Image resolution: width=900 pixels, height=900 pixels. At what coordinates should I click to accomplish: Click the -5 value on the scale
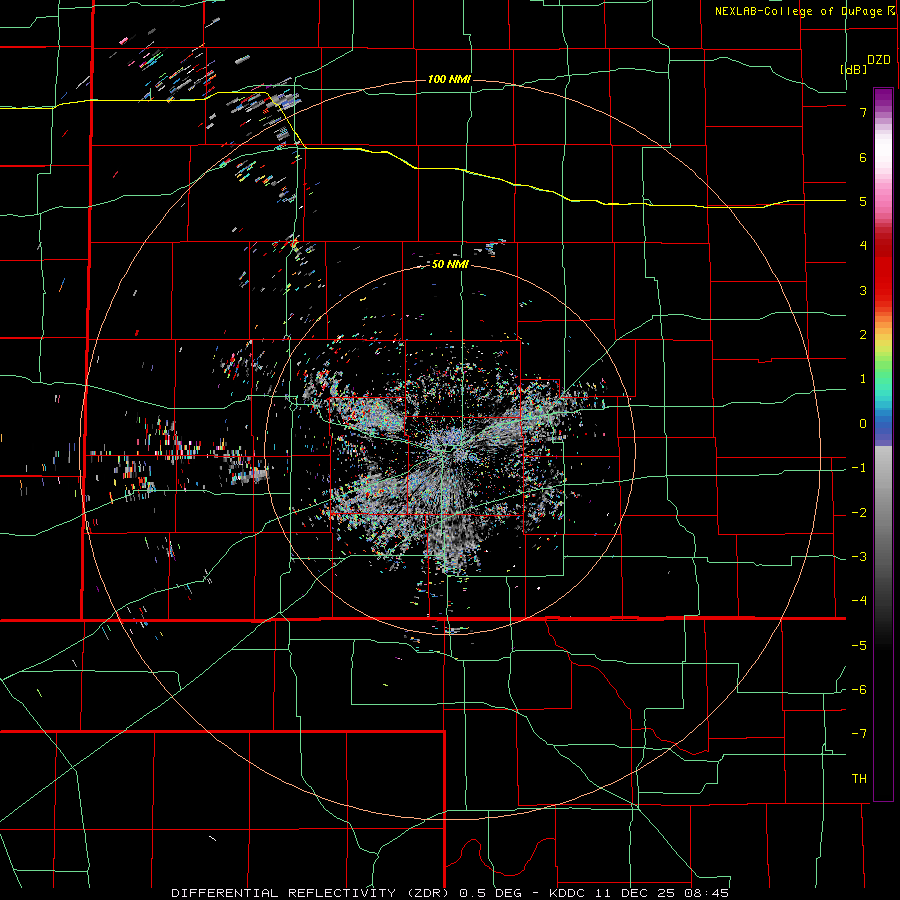pyautogui.click(x=859, y=646)
